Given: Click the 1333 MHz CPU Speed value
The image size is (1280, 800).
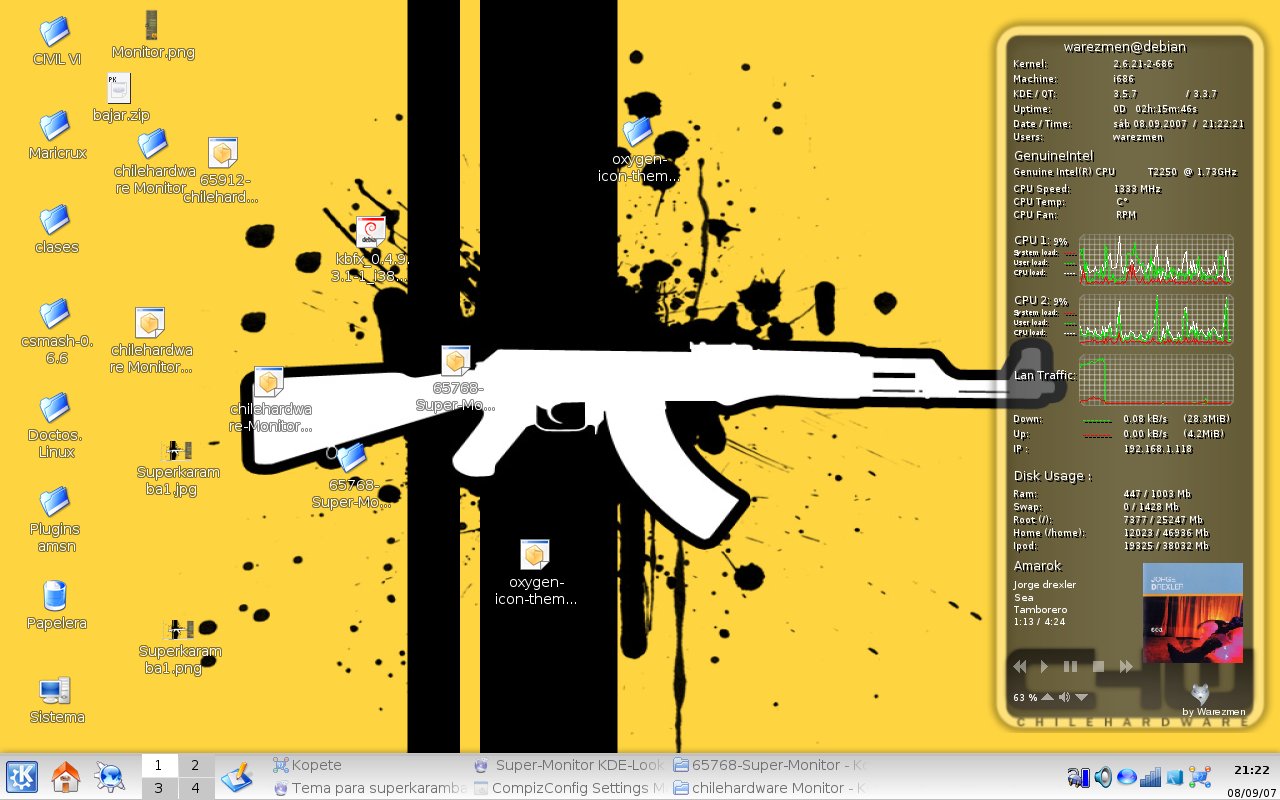Looking at the screenshot, I should [1137, 189].
